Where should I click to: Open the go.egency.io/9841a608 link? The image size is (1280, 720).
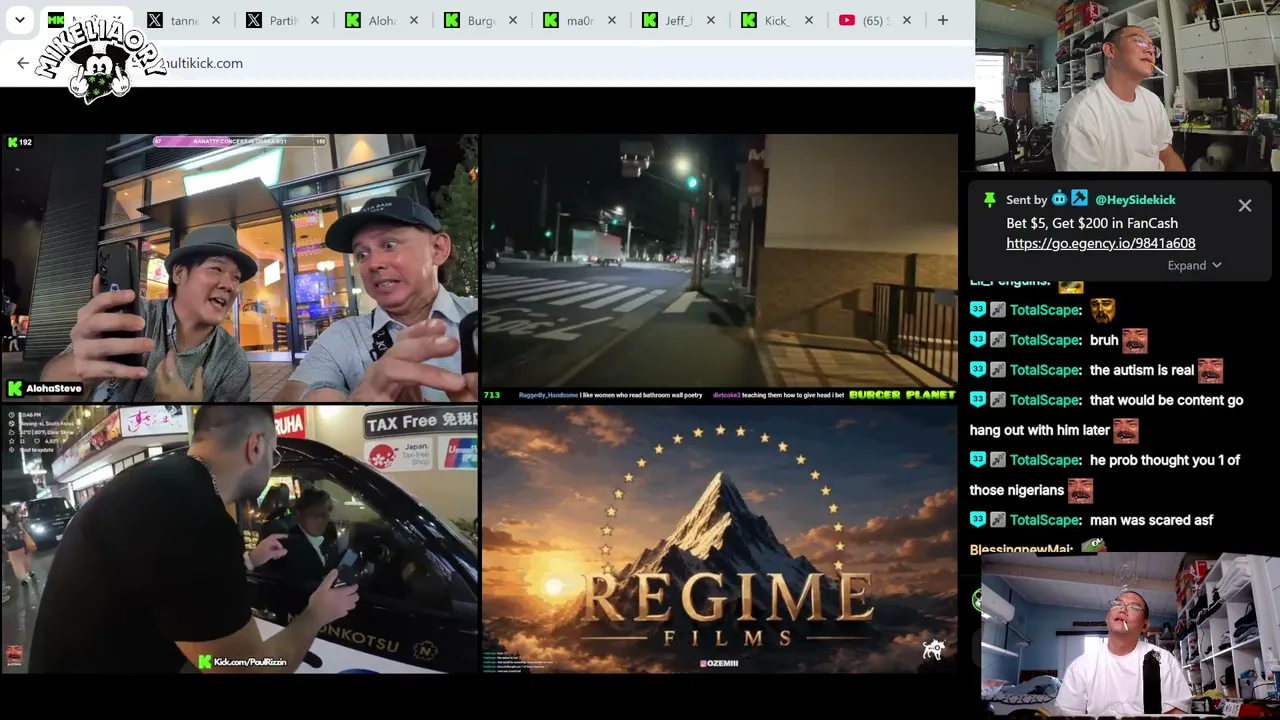pyautogui.click(x=1100, y=243)
